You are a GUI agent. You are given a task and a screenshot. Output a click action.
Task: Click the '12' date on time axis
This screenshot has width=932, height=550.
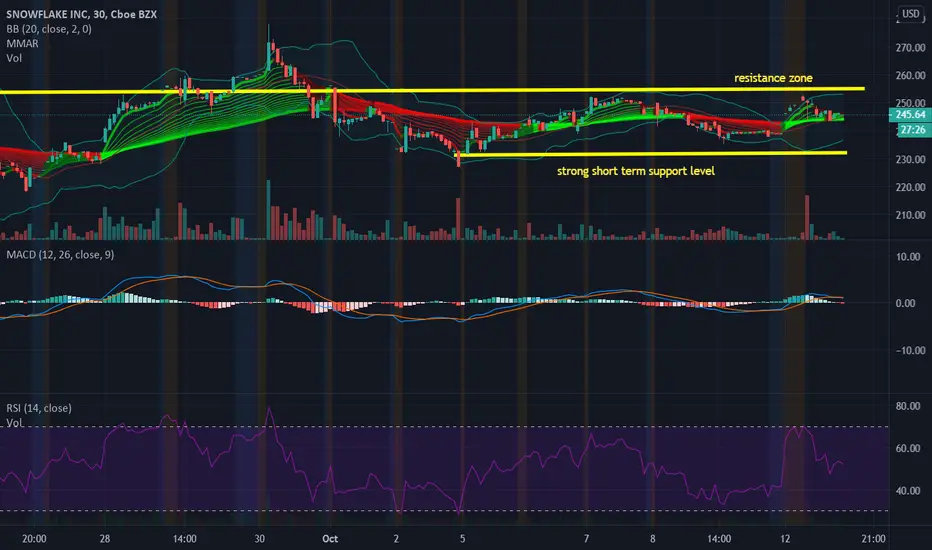coord(785,539)
